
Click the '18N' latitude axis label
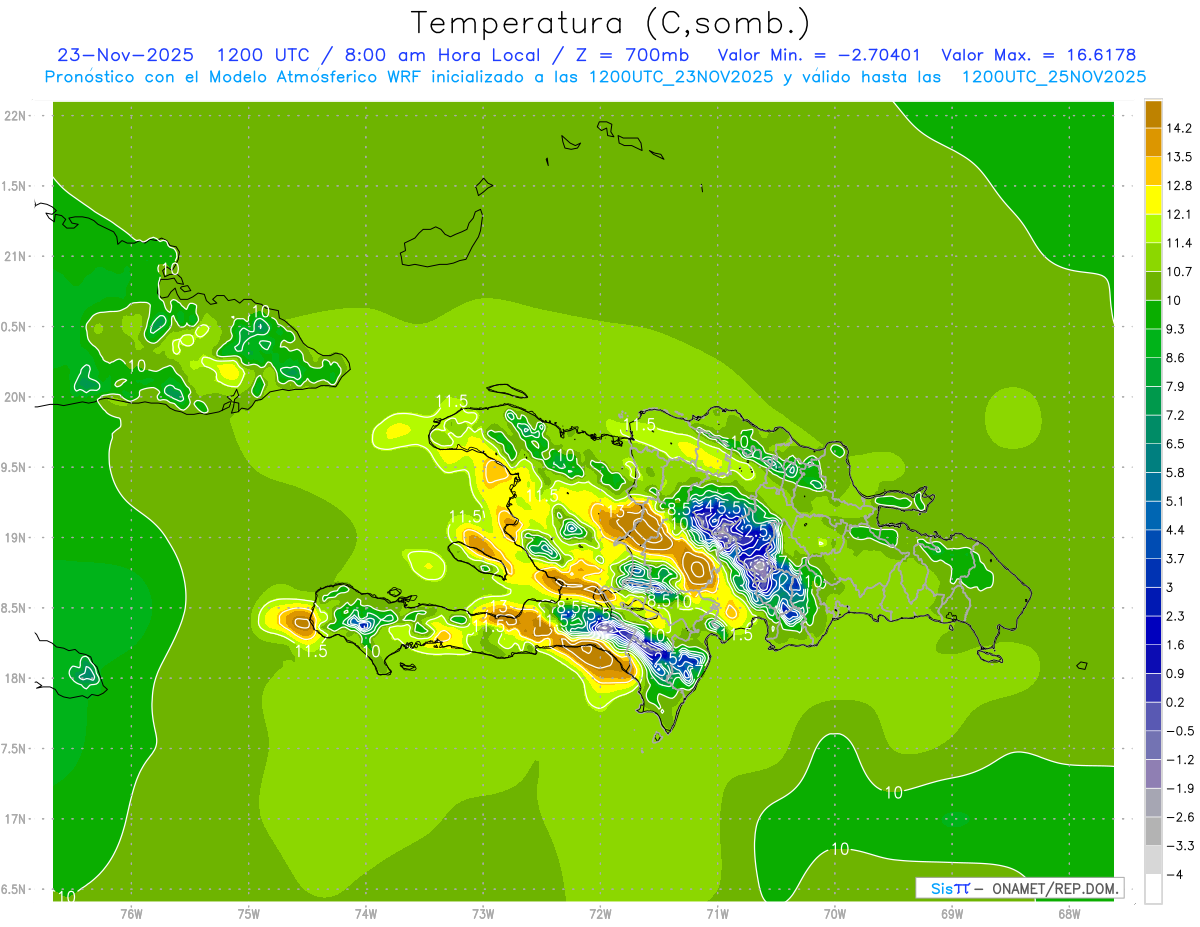point(16,678)
